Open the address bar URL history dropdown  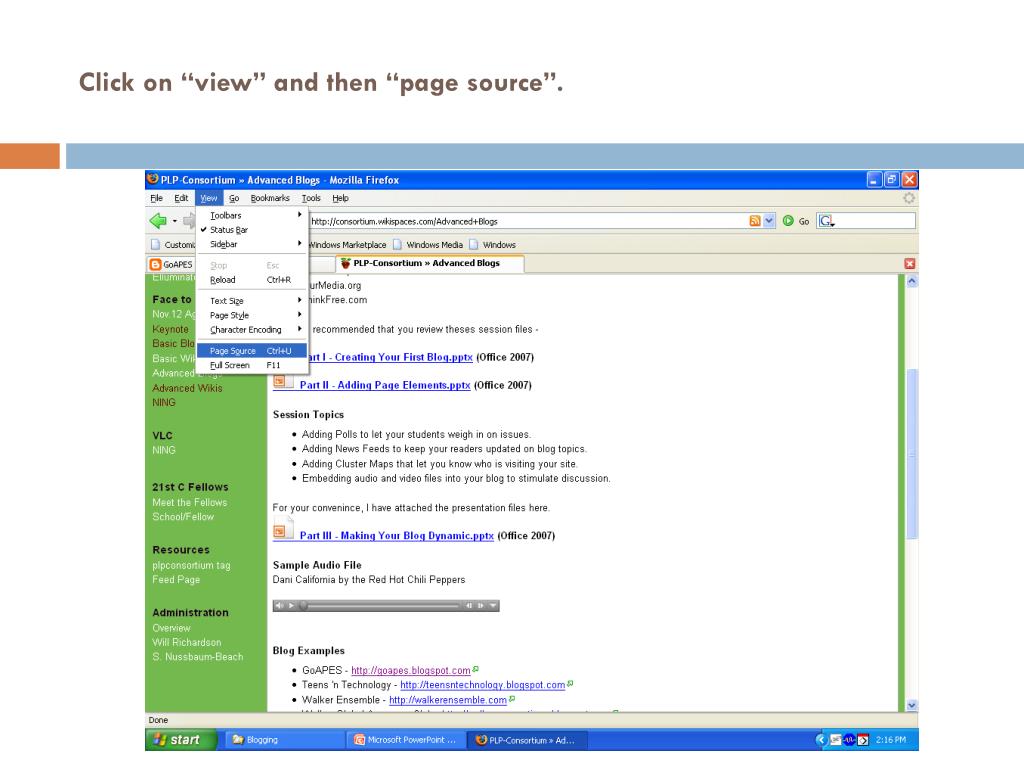tap(769, 221)
